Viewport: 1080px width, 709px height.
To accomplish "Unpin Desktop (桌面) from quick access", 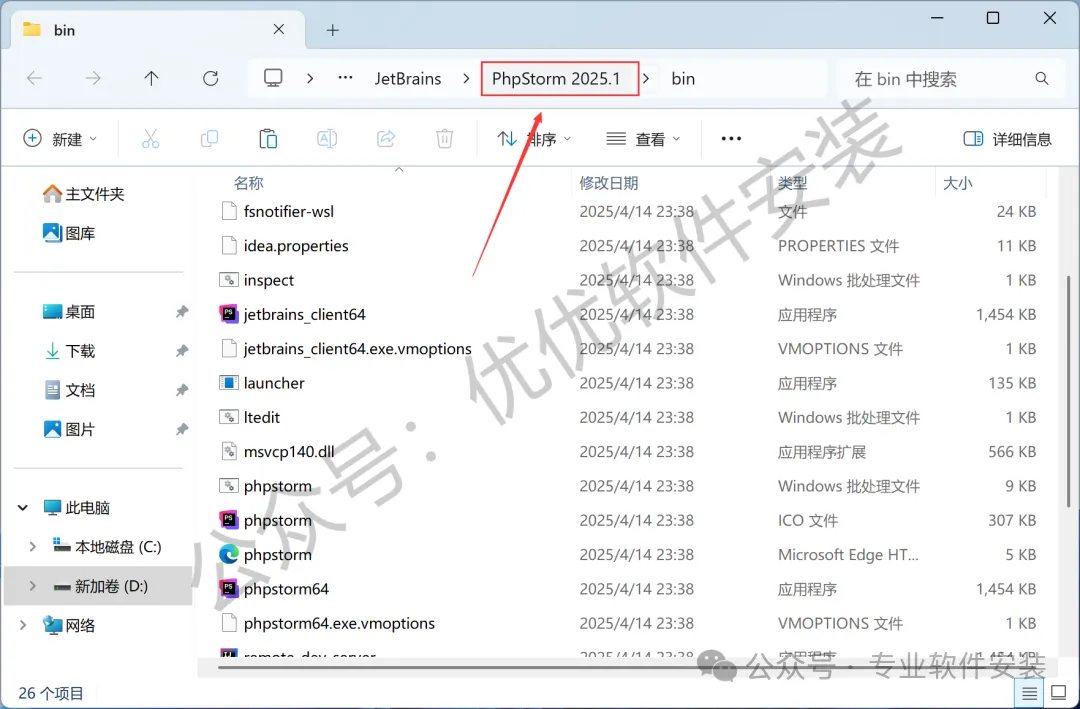I will click(x=181, y=312).
